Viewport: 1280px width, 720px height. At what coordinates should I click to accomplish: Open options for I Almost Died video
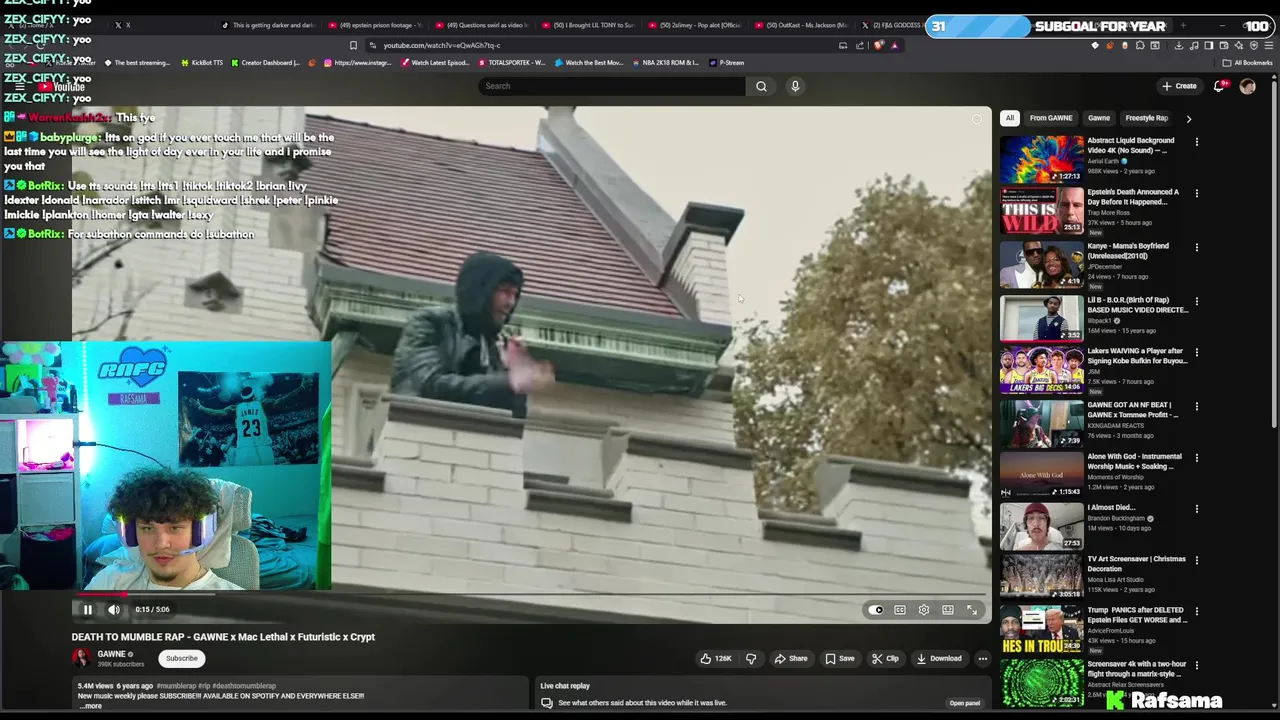[x=1196, y=509]
